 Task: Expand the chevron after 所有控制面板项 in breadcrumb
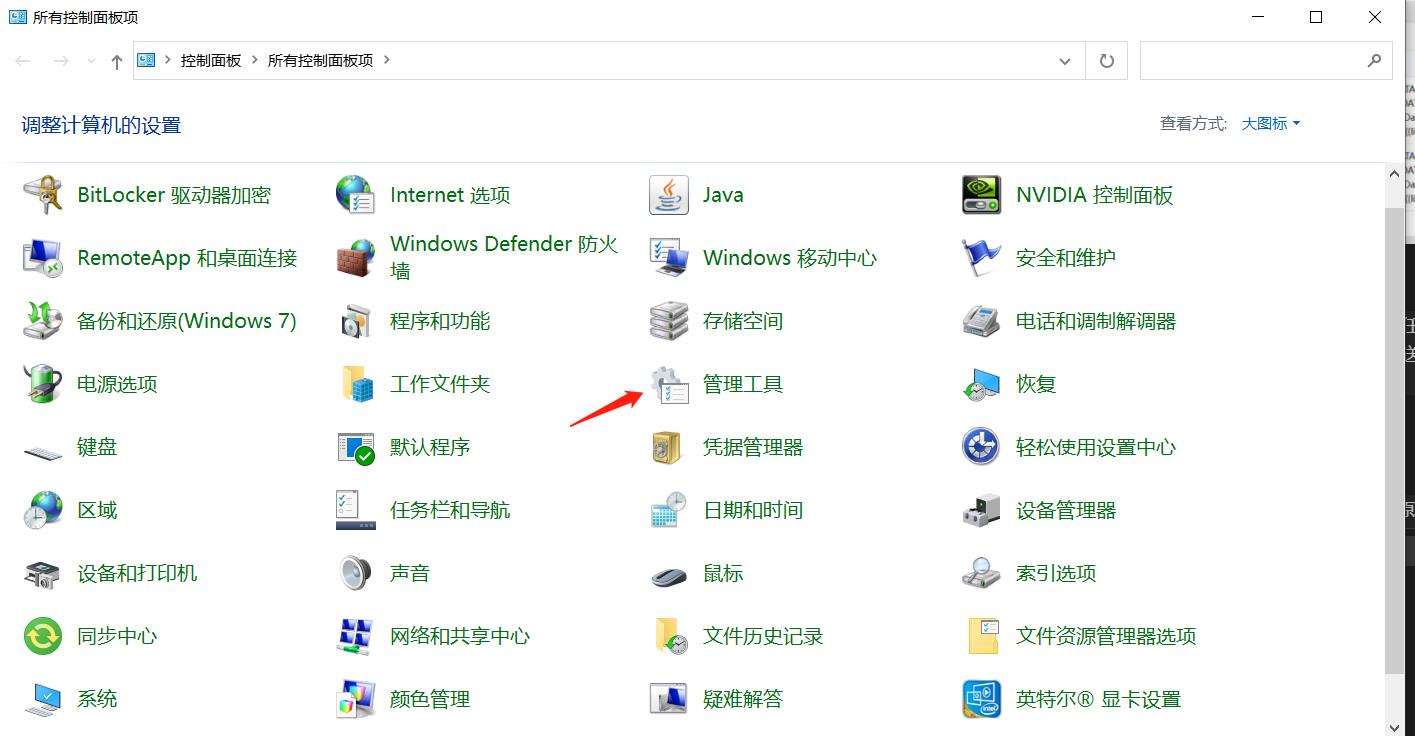(x=386, y=60)
